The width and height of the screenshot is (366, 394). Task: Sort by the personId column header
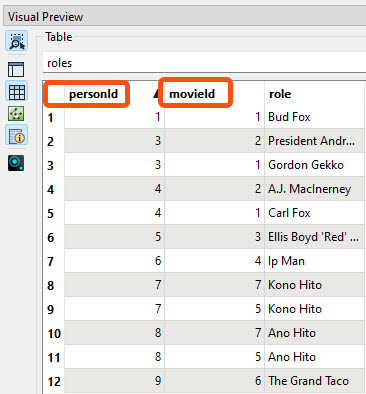[93, 94]
